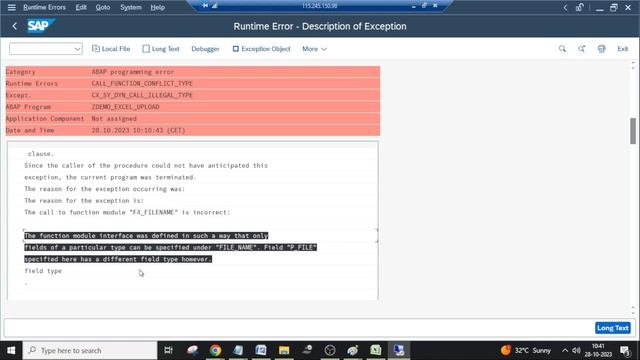640x360 pixels.
Task: Click the 'Not assigned' application component value
Action: tap(114, 119)
